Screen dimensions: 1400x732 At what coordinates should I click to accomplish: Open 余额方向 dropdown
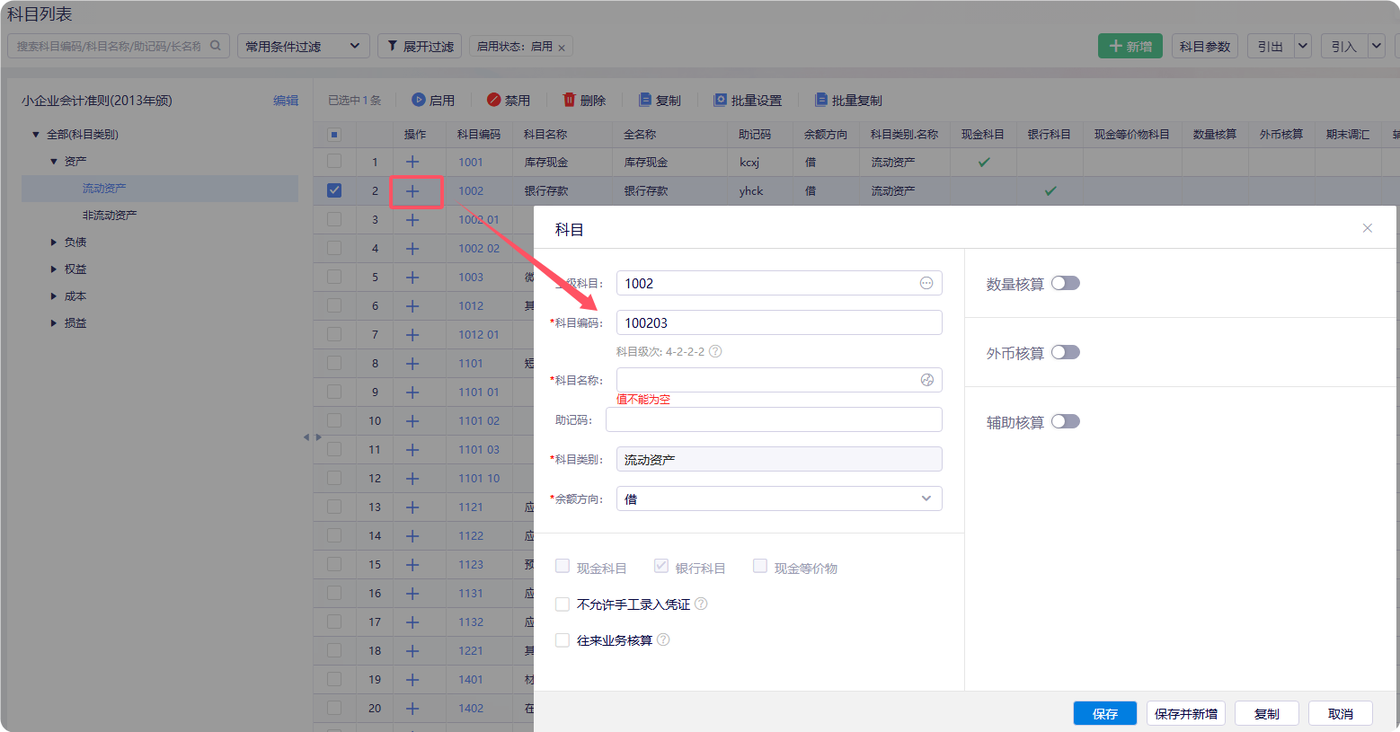click(x=779, y=498)
